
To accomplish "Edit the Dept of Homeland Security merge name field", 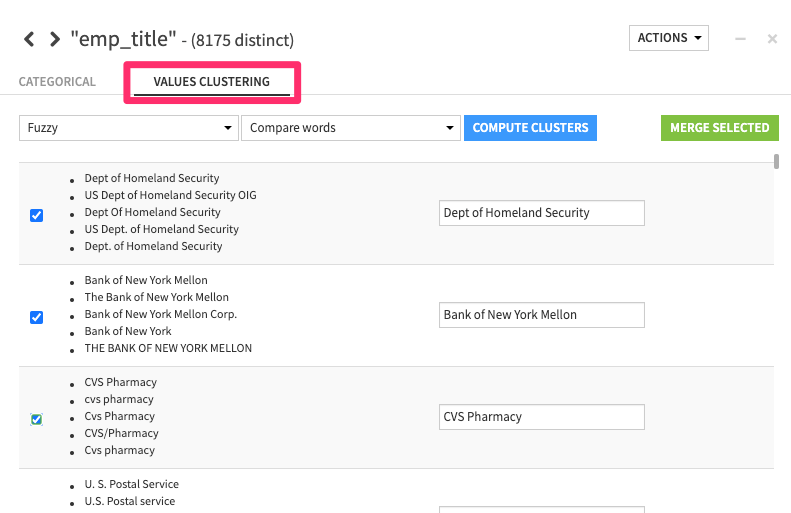I will click(x=541, y=213).
